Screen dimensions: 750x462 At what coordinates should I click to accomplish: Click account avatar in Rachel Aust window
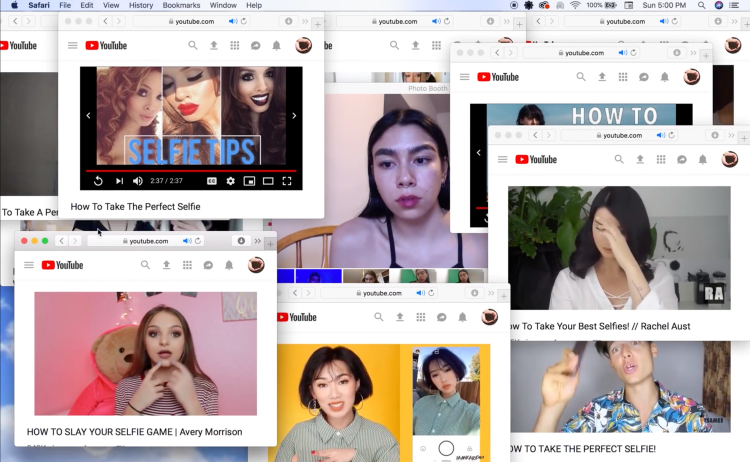coord(730,159)
